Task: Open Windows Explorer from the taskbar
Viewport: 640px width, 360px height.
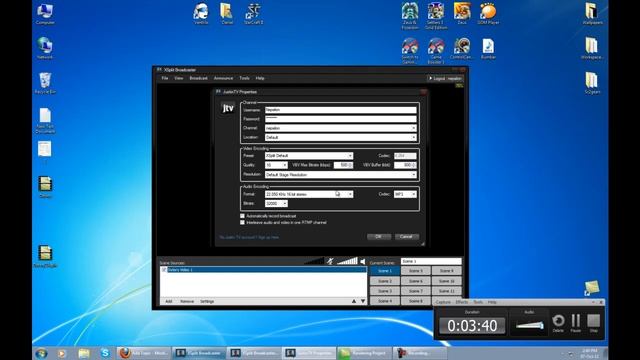Action: click(84, 353)
